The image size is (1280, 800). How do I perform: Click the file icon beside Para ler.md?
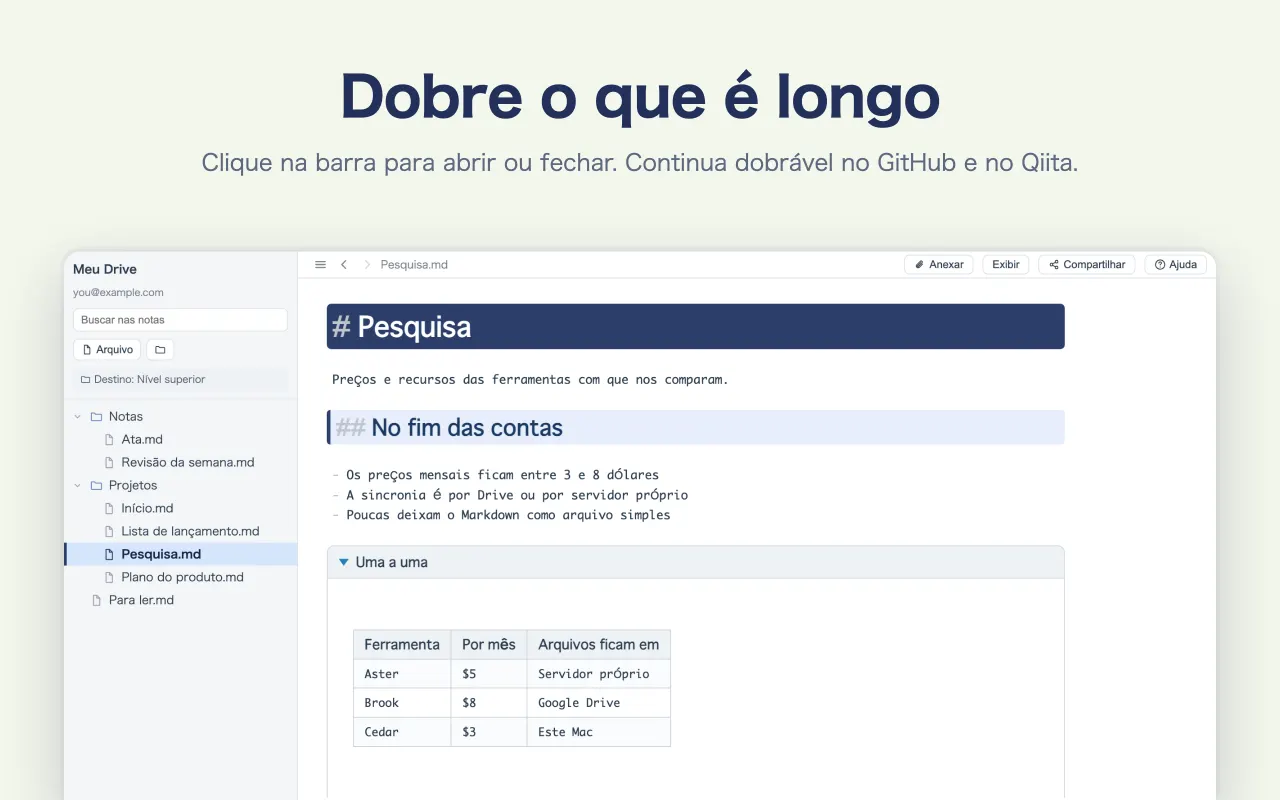coord(97,600)
